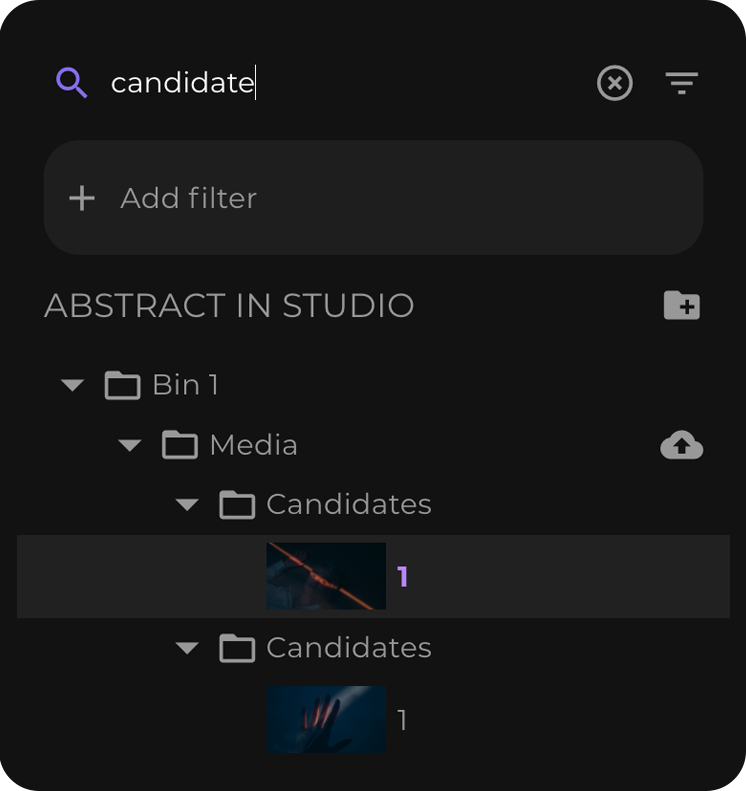Click the purple search magnifier icon

coord(72,83)
